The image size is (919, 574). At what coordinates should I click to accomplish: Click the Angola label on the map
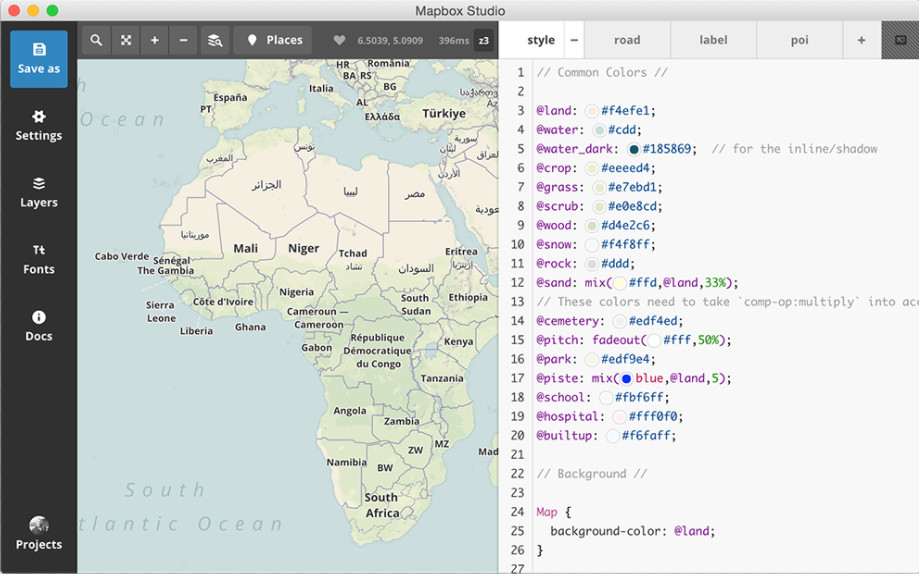tap(350, 411)
